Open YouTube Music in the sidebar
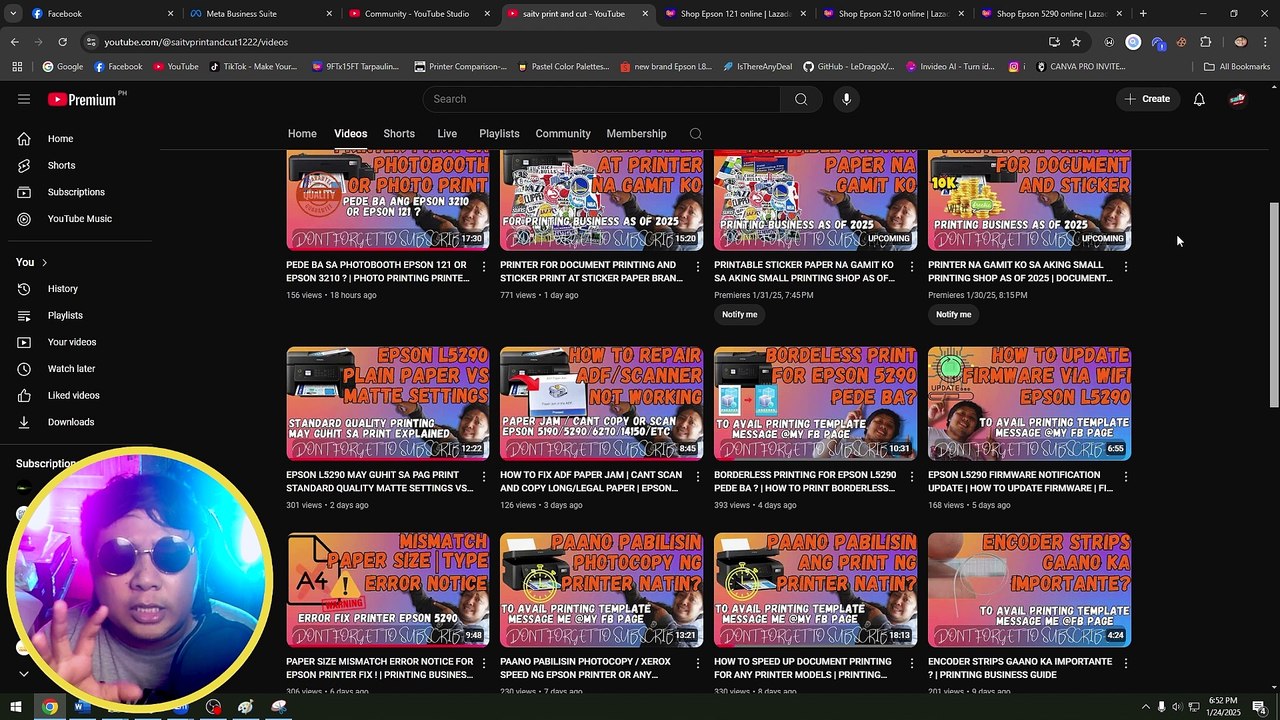 [82, 219]
